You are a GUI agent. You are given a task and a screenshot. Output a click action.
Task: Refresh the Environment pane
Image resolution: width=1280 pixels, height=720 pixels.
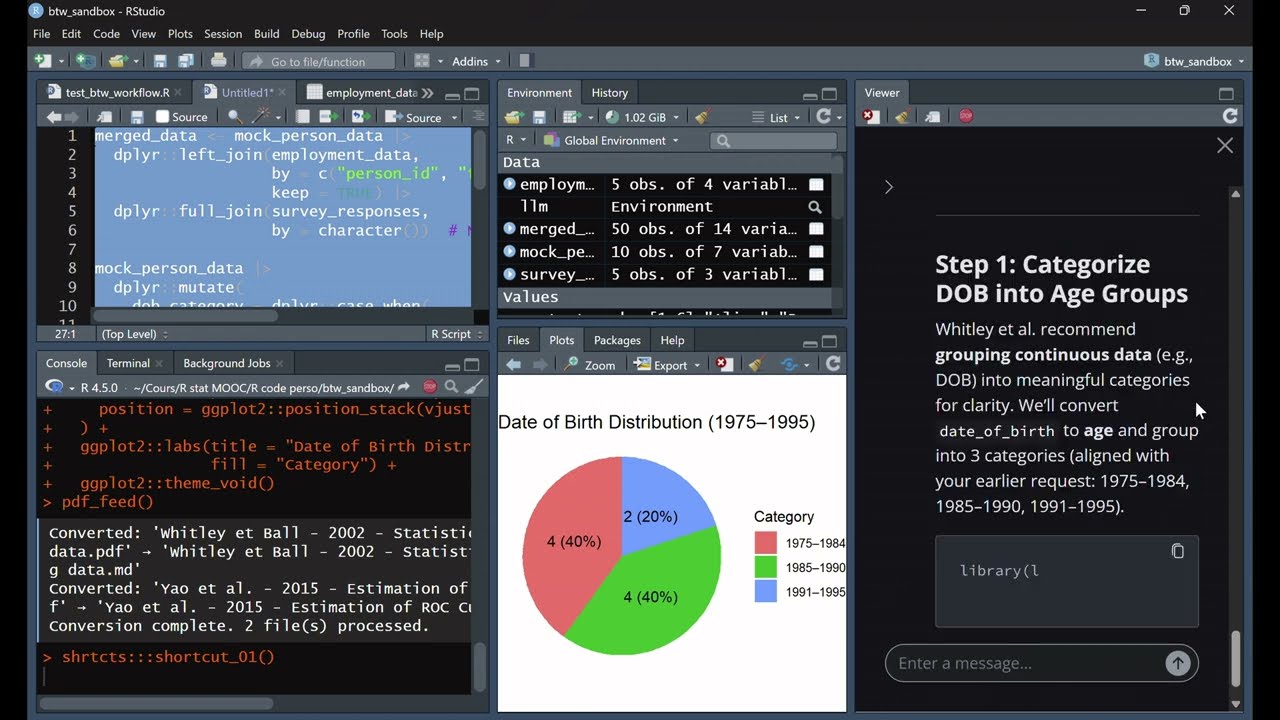[x=823, y=117]
